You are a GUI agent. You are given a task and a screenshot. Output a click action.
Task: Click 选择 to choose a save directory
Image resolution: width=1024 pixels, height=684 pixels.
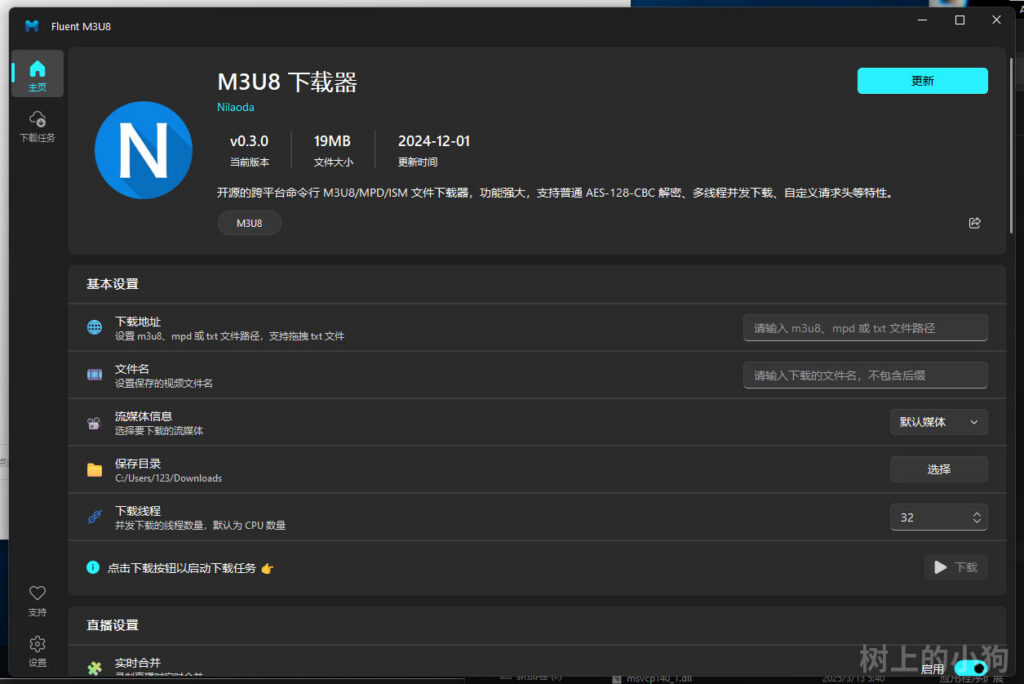tap(938, 469)
